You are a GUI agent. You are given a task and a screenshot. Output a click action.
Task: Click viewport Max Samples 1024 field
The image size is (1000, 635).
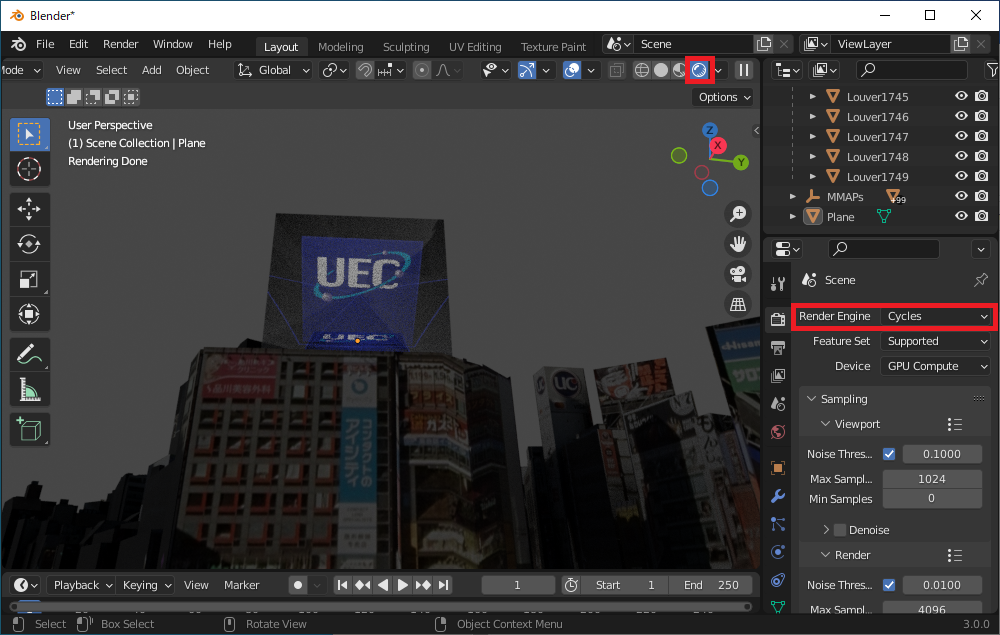click(x=932, y=479)
